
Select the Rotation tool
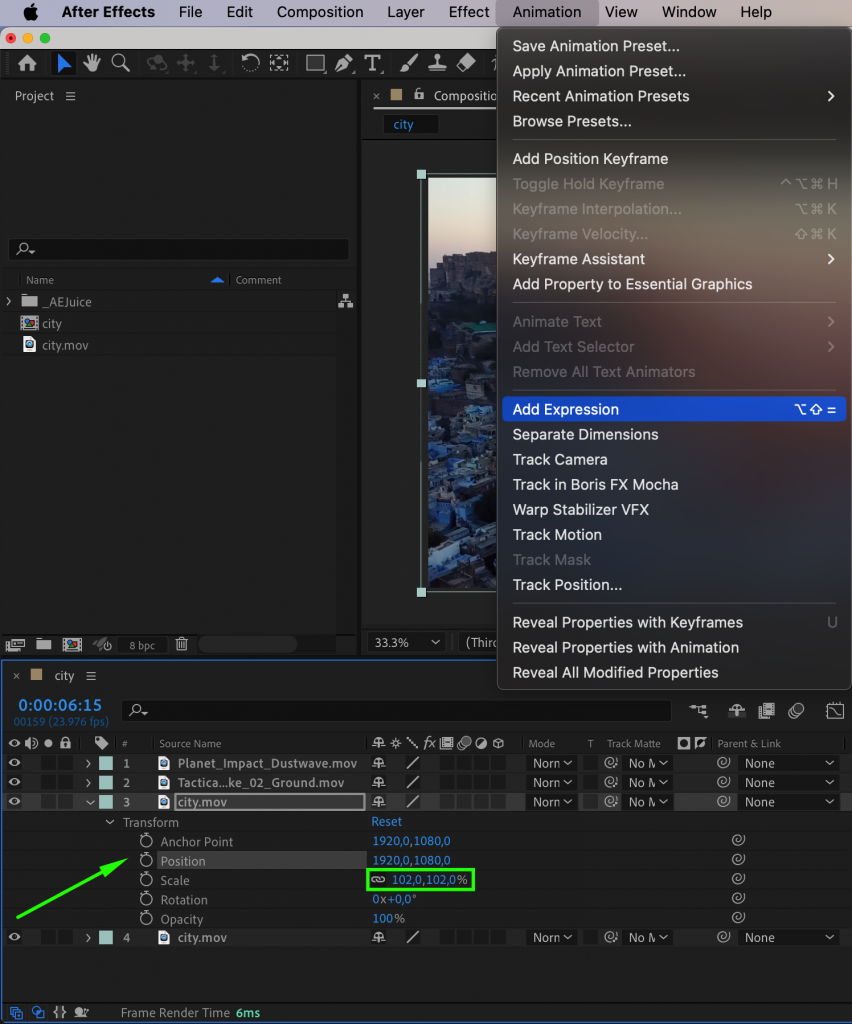[x=250, y=63]
